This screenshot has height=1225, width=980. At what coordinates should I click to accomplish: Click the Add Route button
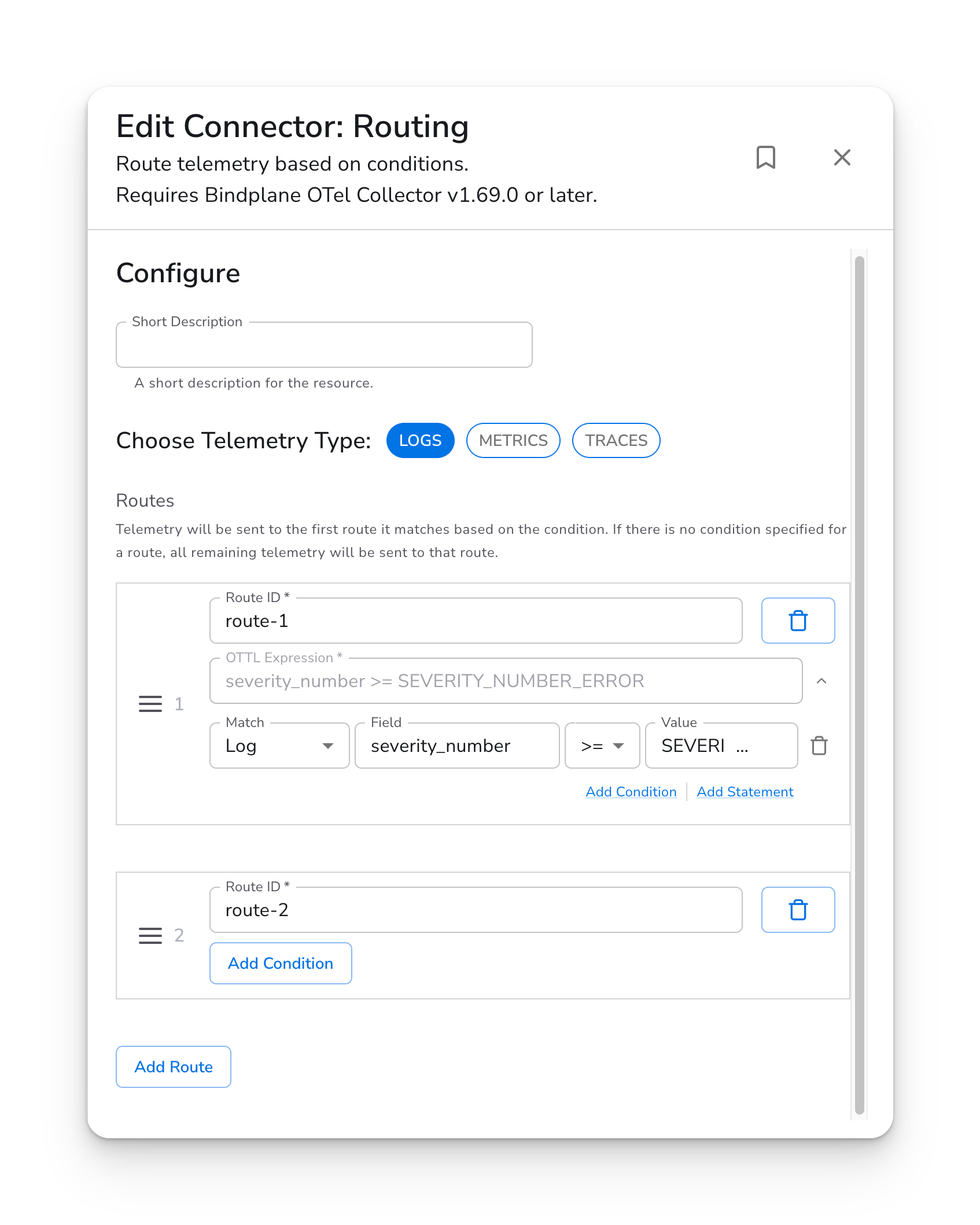pos(174,1067)
